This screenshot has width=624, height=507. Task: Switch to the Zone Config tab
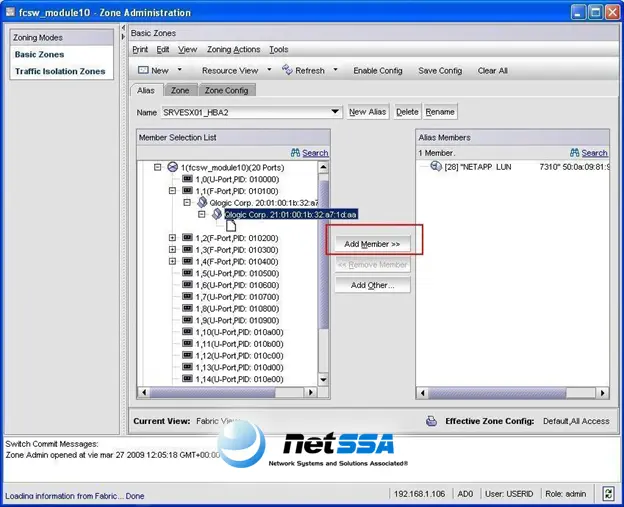point(226,90)
